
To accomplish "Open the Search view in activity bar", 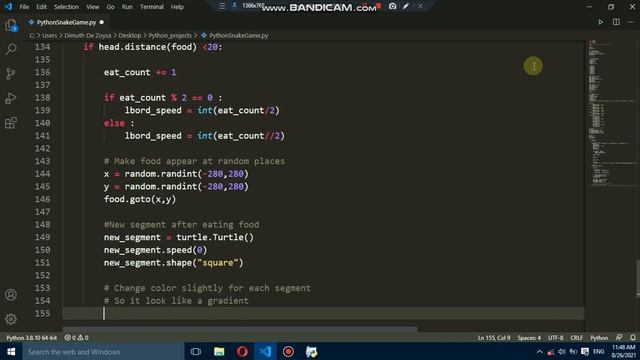I will [11, 49].
